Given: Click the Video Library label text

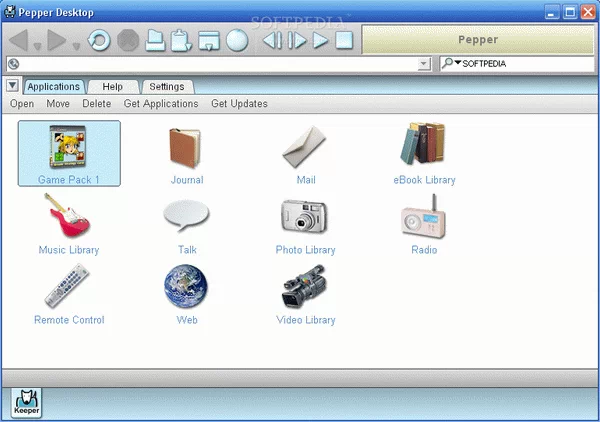Looking at the screenshot, I should [306, 320].
